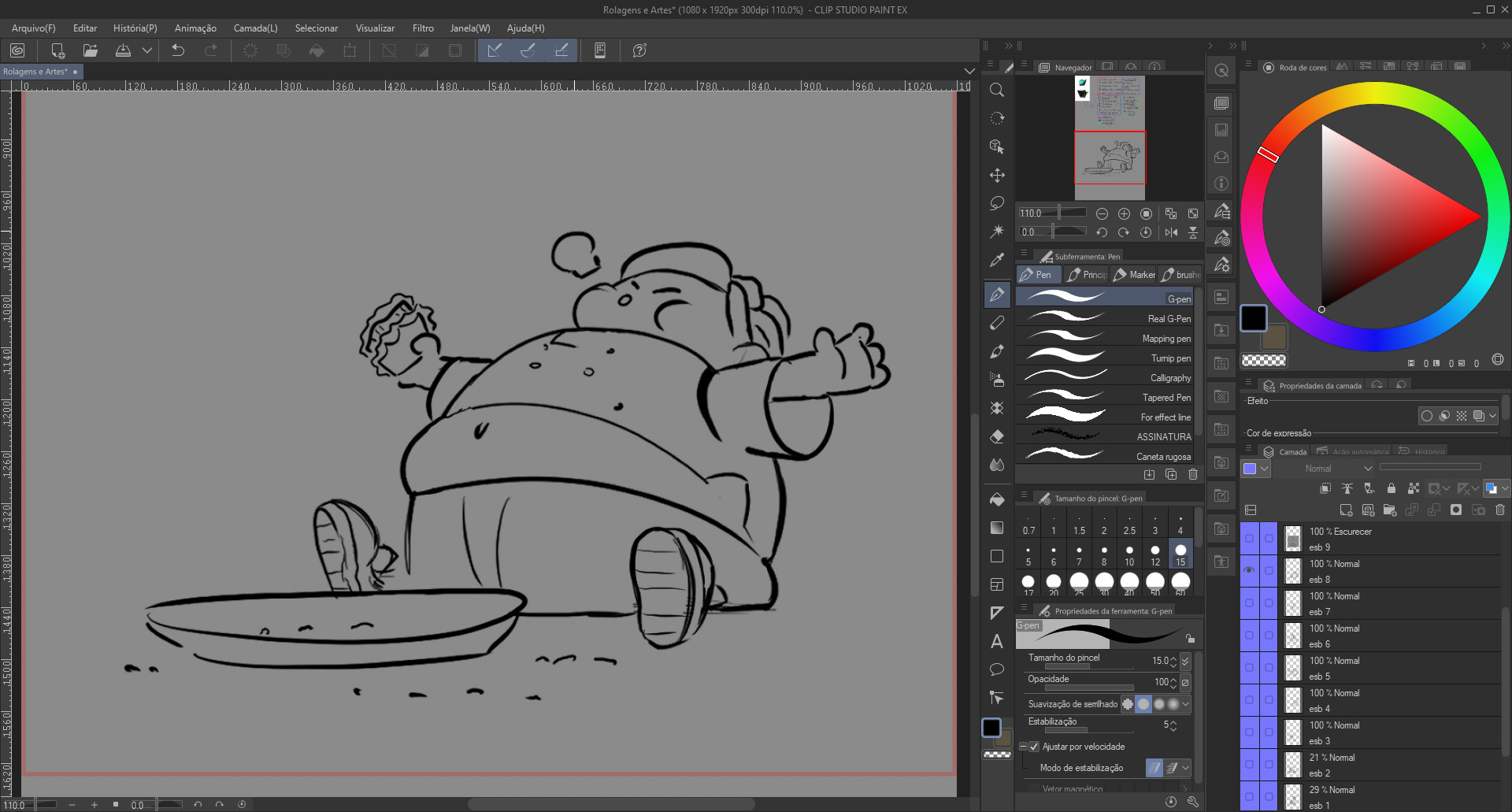Click the Navigator canvas thumbnail
1512x812 pixels.
point(1110,137)
